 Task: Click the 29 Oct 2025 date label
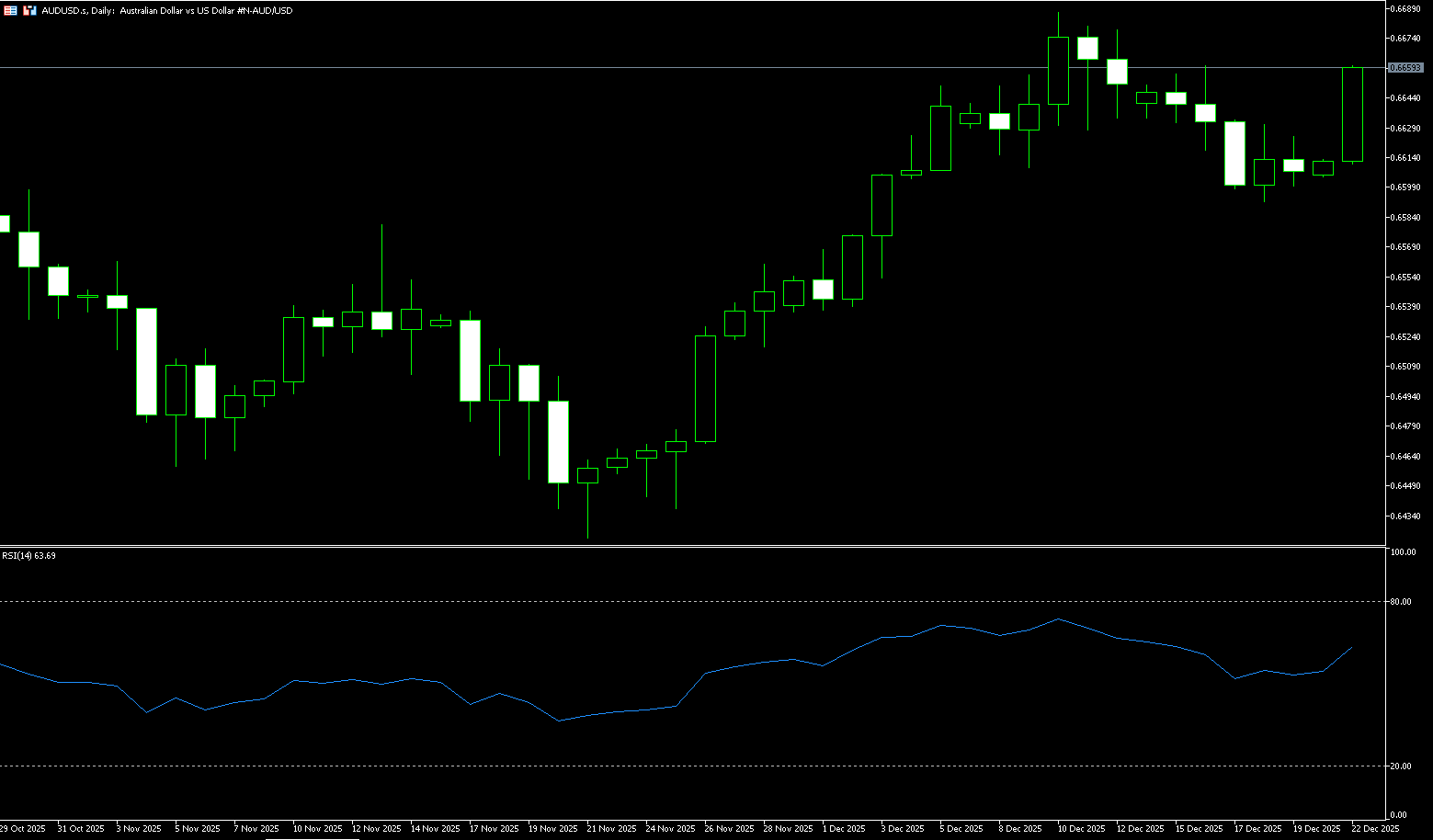23,829
